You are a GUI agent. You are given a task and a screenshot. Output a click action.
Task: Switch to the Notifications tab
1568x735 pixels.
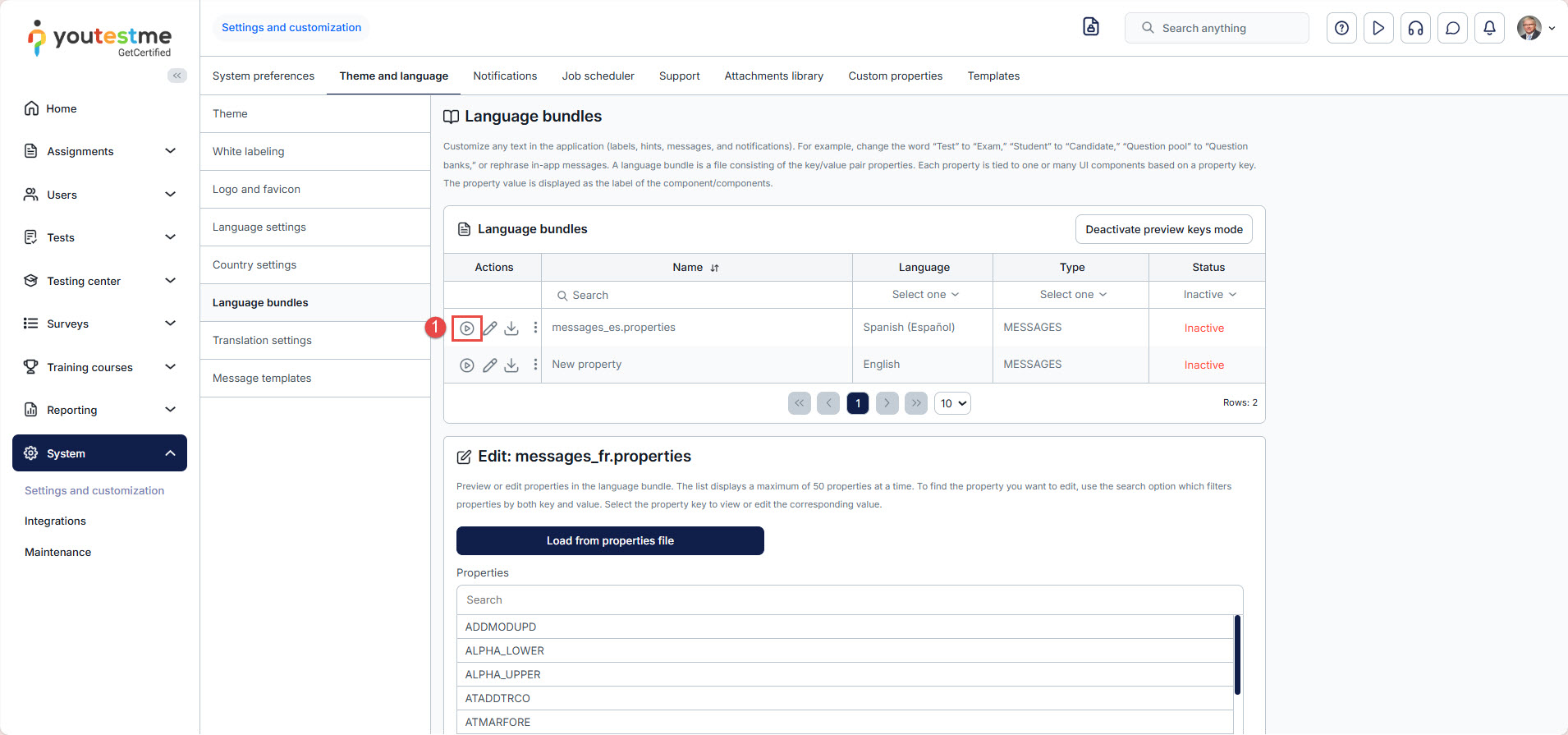(x=505, y=76)
